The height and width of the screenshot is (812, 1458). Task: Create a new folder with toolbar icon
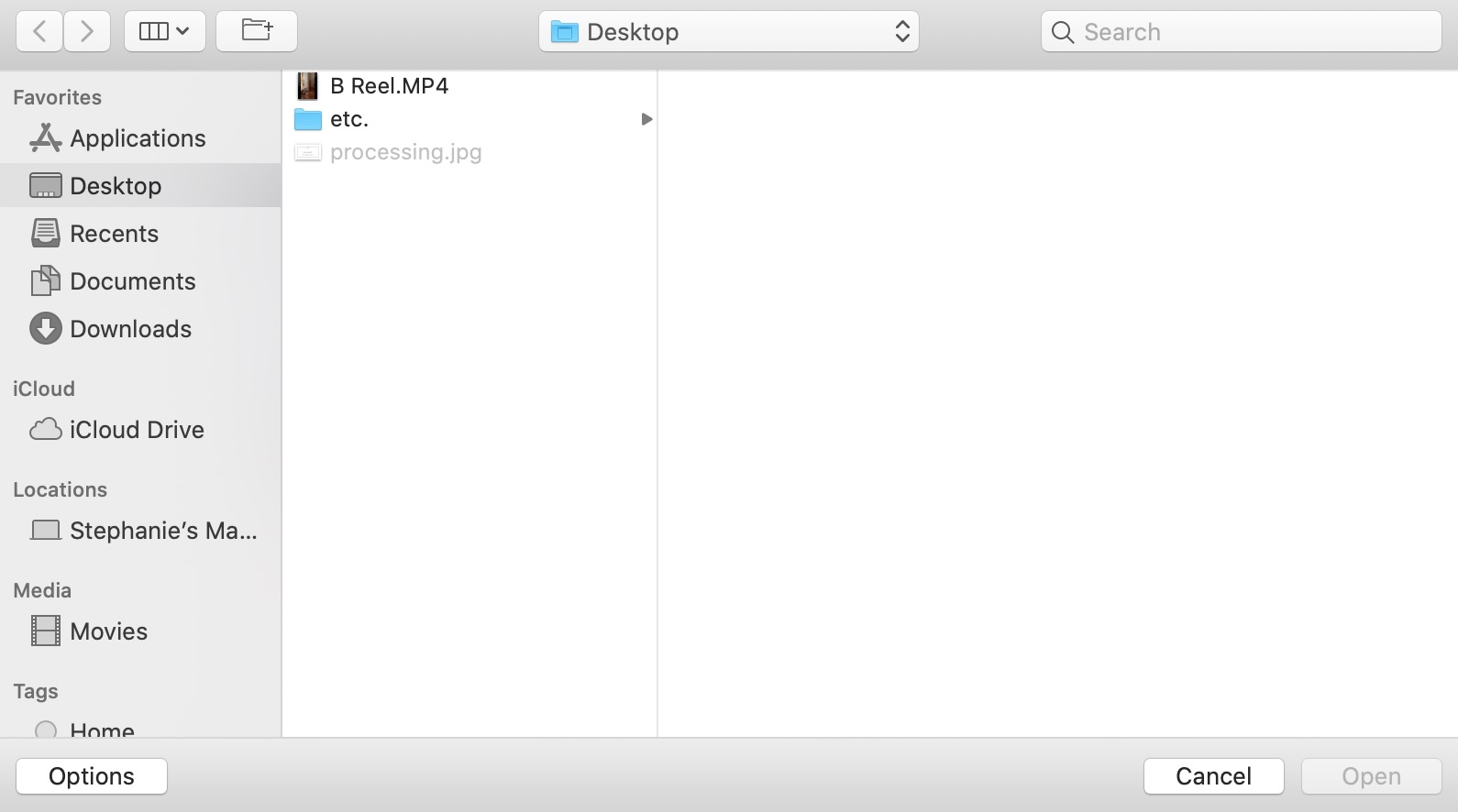(x=257, y=32)
